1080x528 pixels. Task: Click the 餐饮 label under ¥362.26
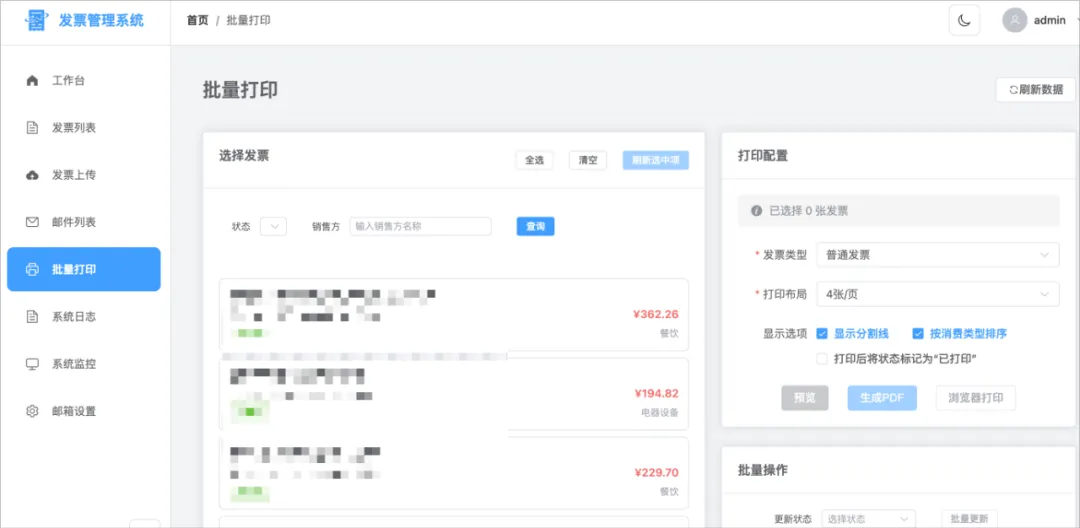669,334
